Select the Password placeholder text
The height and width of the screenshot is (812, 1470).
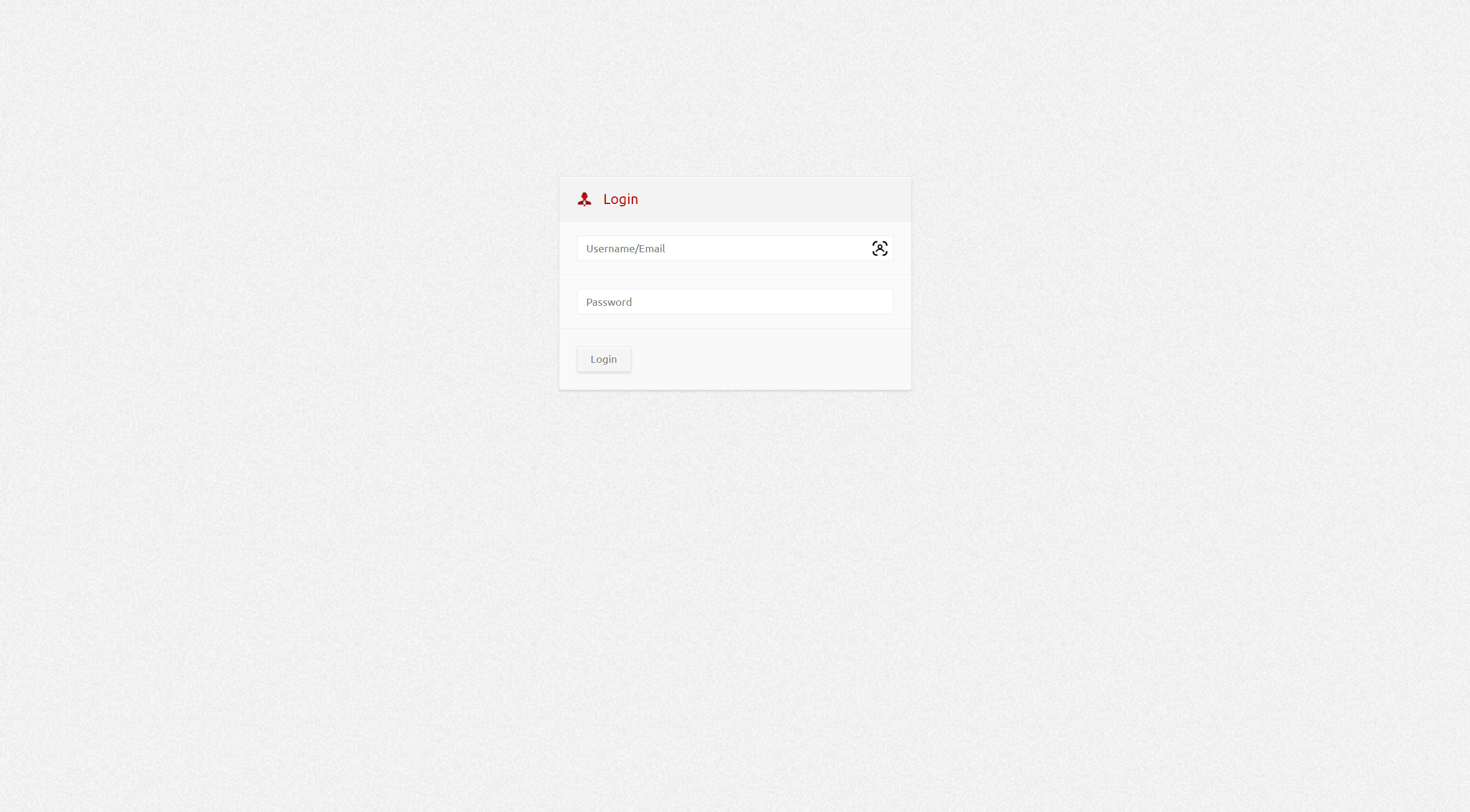(x=609, y=302)
